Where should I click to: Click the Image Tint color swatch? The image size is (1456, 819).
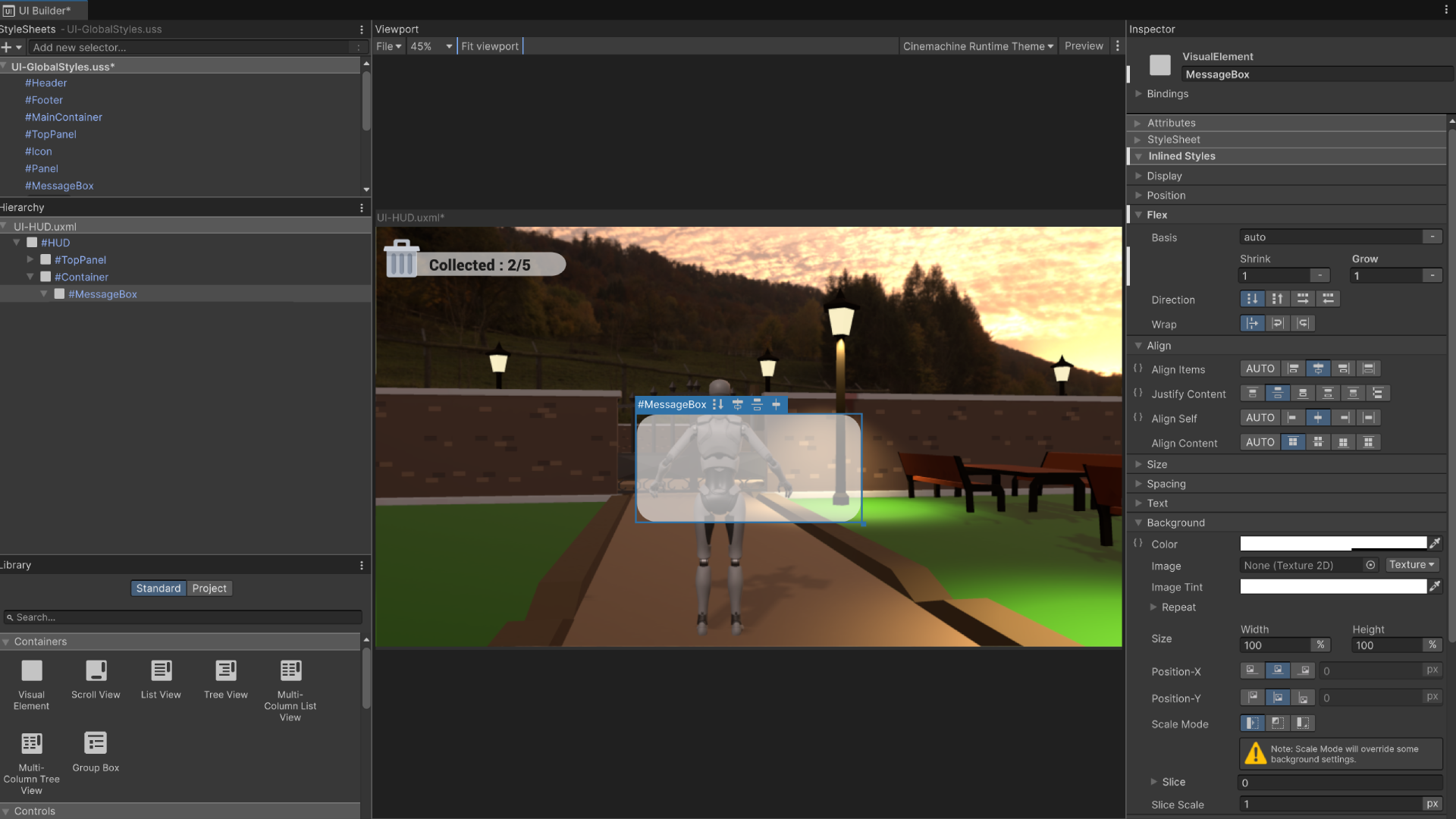click(x=1333, y=587)
